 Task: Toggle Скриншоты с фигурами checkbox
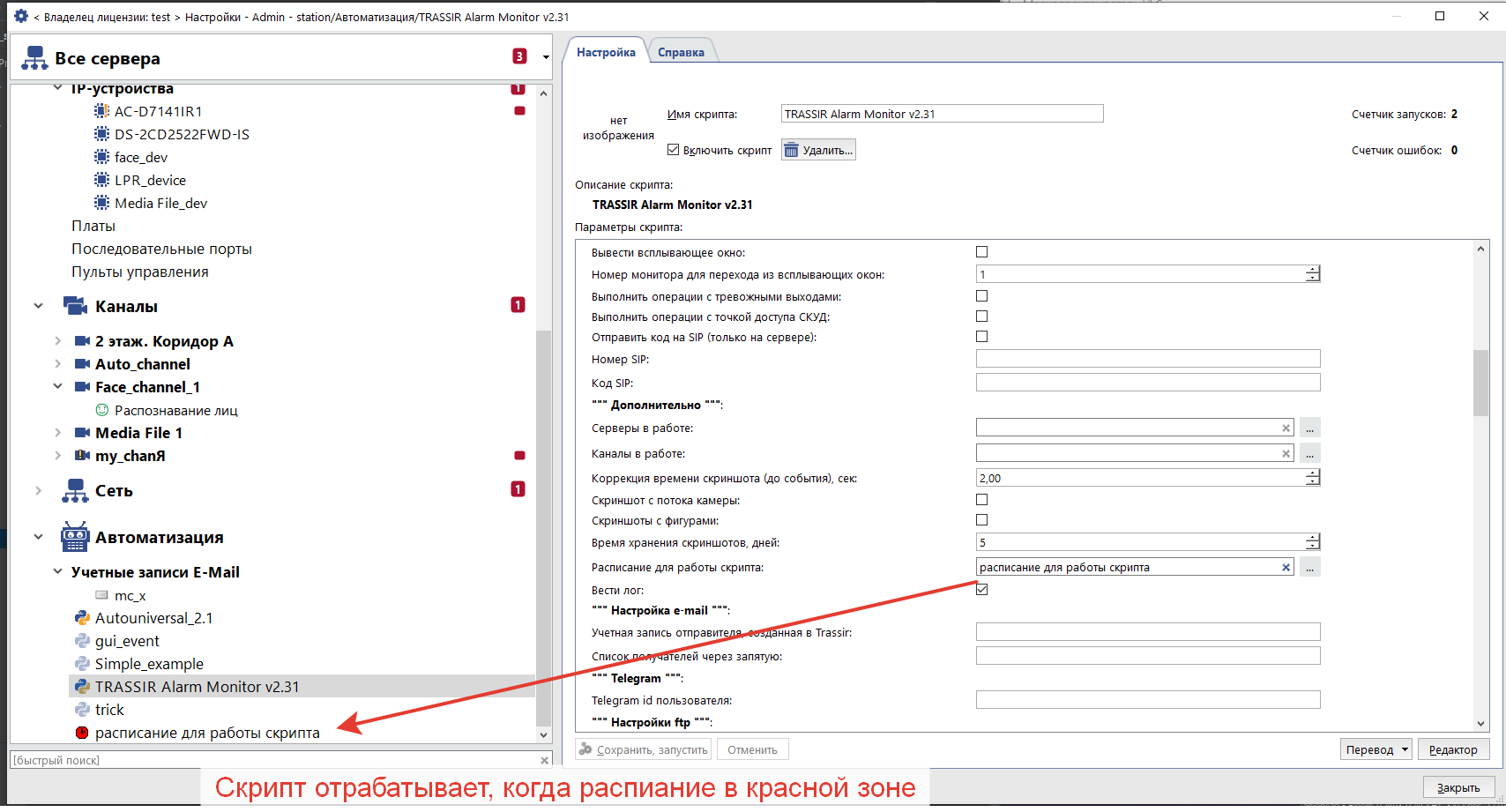click(x=981, y=520)
